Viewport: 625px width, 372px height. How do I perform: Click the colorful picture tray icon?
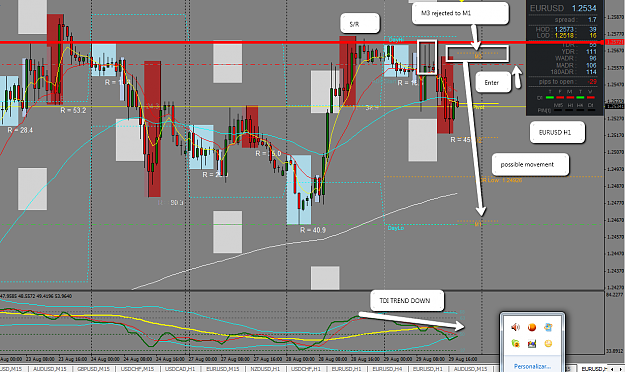pos(532,343)
